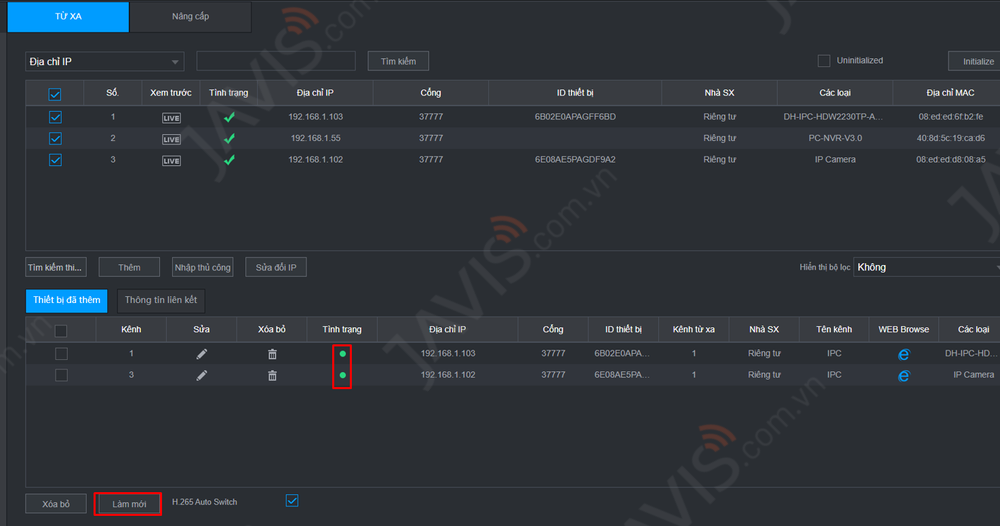1000x526 pixels.
Task: Open LIVE preview for 192.168.1.55
Action: pos(171,139)
